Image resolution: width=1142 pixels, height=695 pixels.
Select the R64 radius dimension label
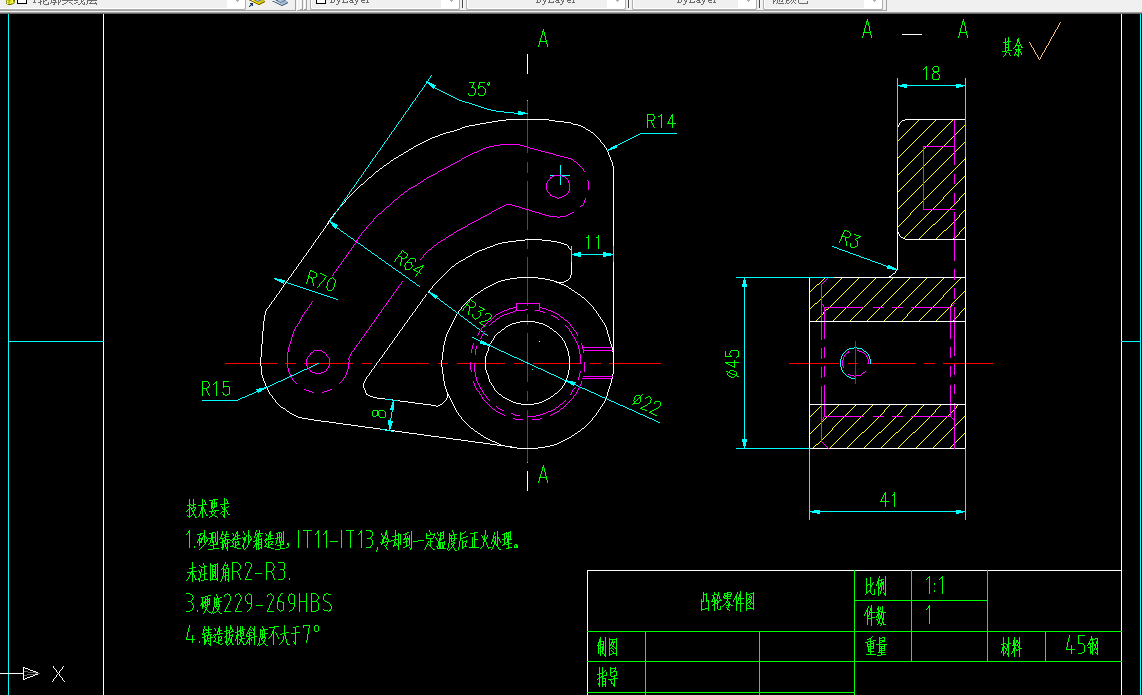coord(409,263)
